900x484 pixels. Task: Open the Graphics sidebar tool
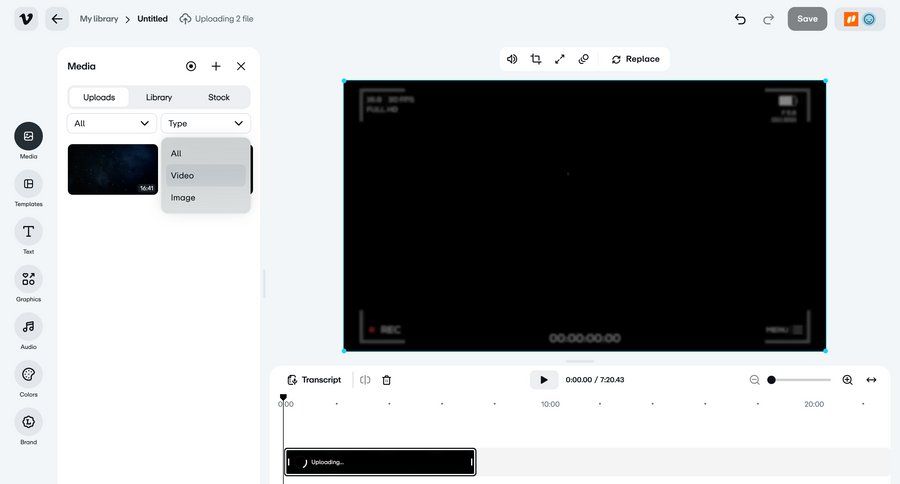(x=28, y=284)
